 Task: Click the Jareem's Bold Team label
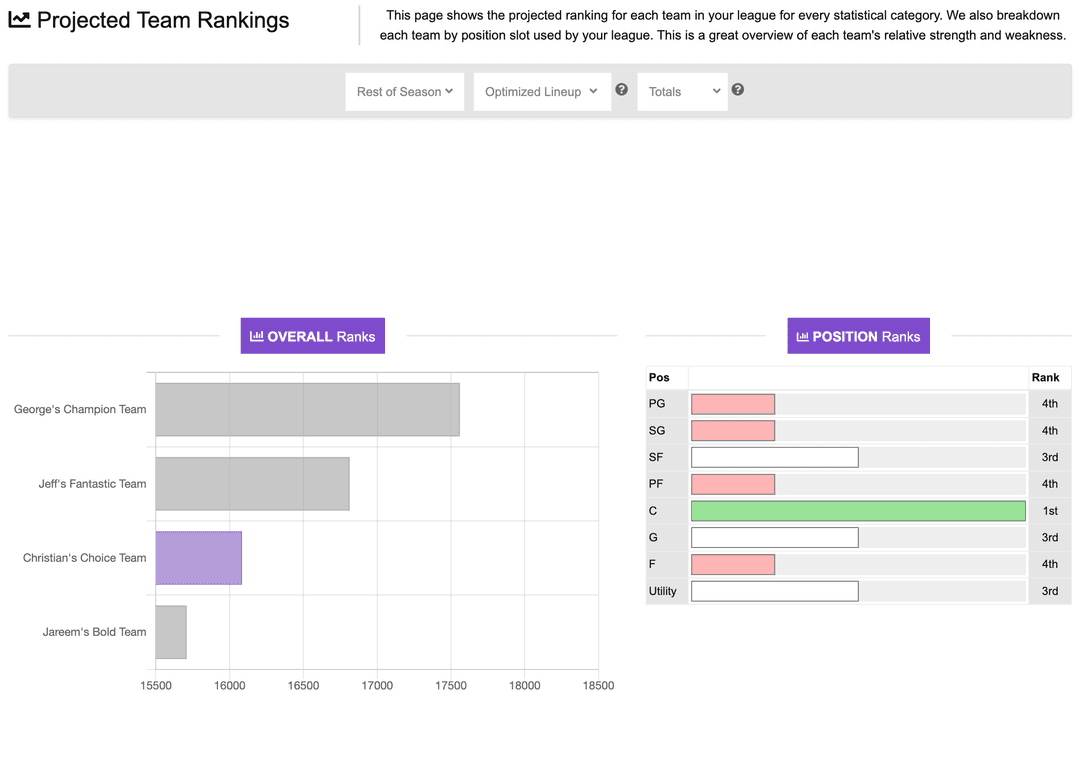[94, 632]
